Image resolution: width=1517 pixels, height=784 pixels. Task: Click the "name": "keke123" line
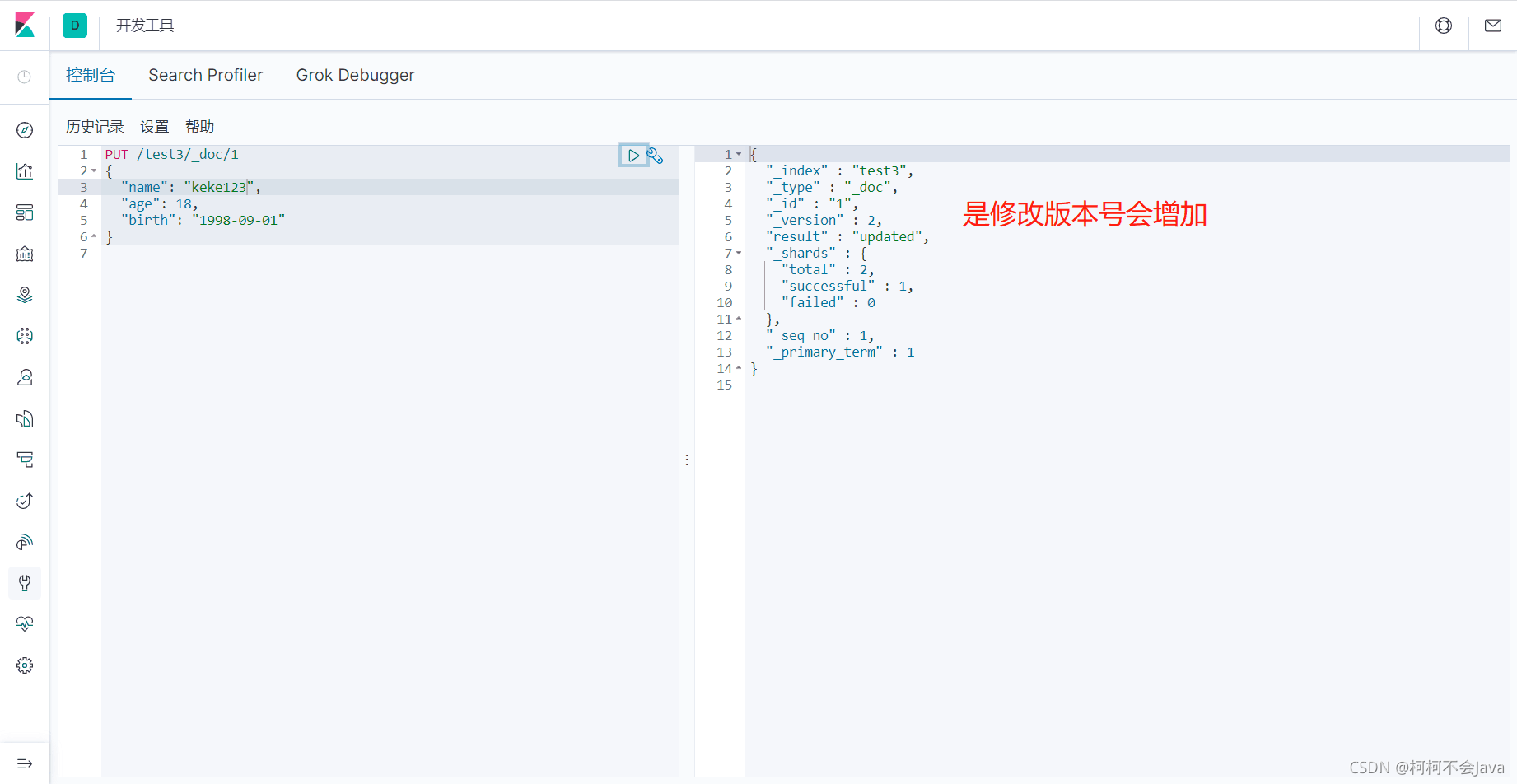coord(191,187)
